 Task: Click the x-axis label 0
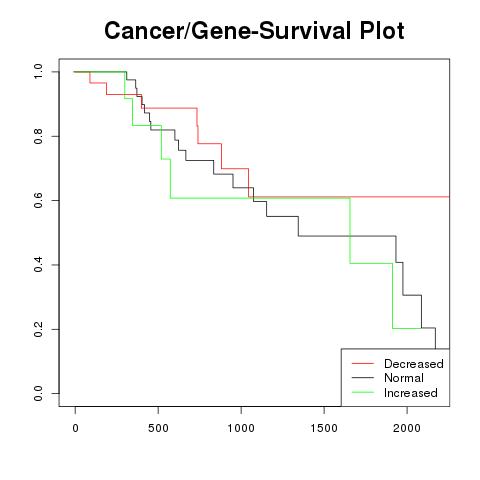pos(75,428)
